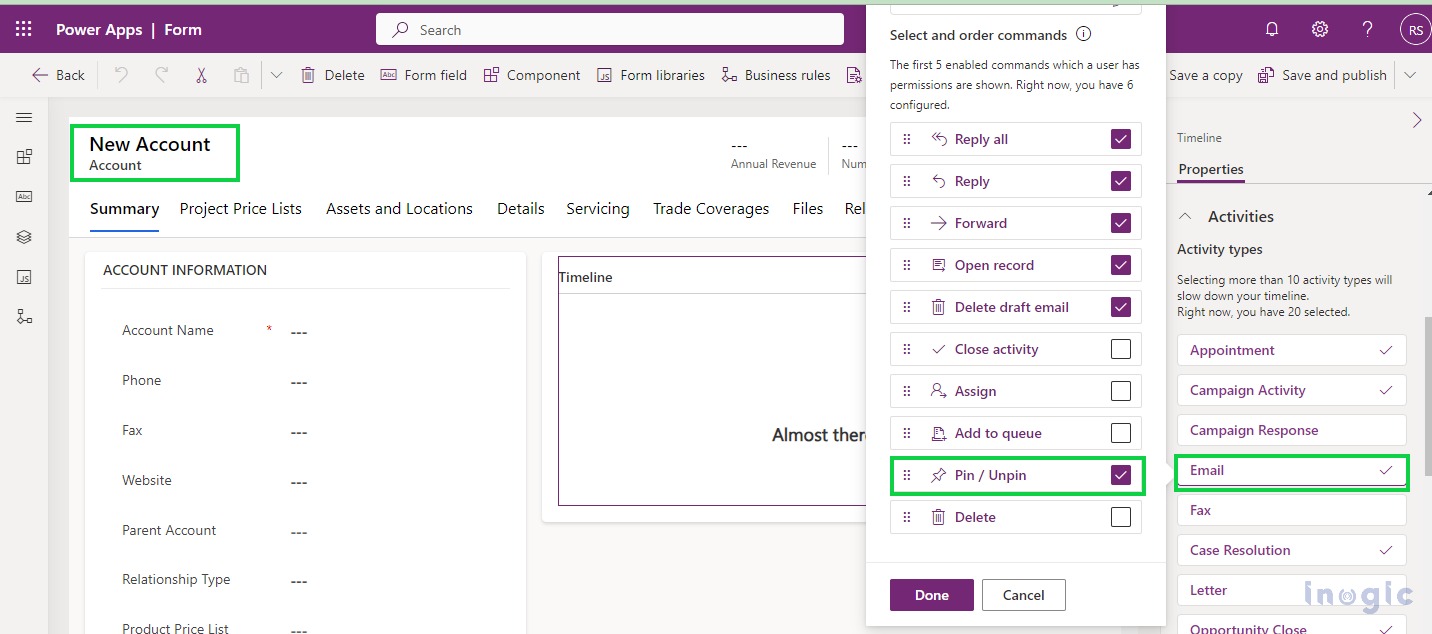1432x634 pixels.
Task: Click Save a copy
Action: click(1205, 75)
